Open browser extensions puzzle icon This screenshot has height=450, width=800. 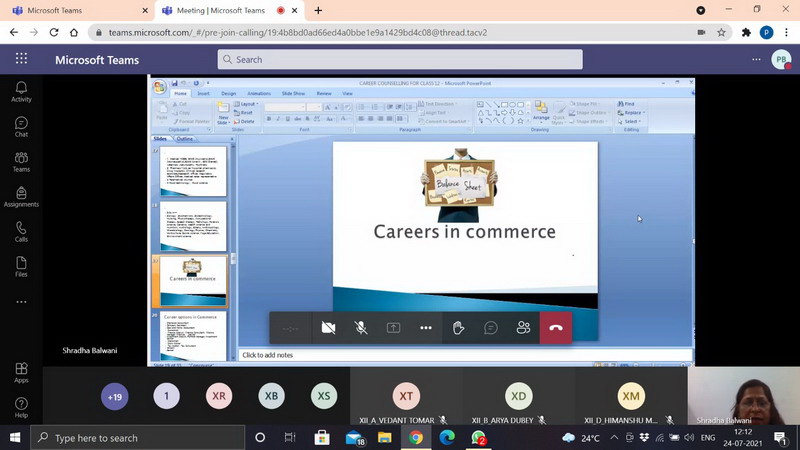tap(746, 32)
